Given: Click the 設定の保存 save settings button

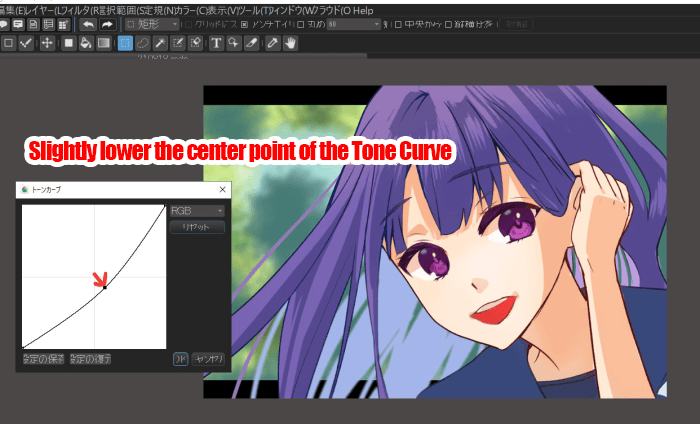Looking at the screenshot, I should point(43,359).
